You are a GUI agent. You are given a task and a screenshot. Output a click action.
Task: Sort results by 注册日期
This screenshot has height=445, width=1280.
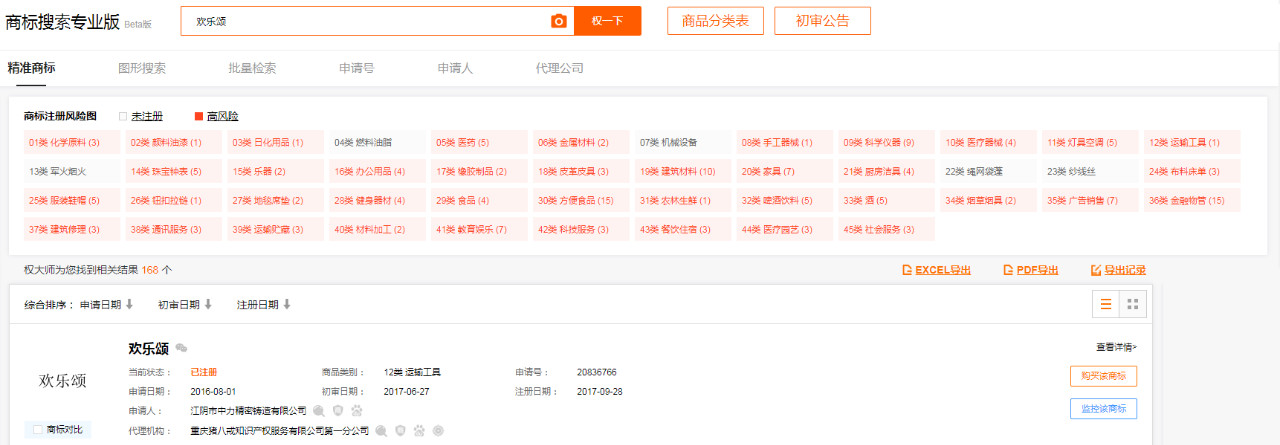[x=263, y=304]
